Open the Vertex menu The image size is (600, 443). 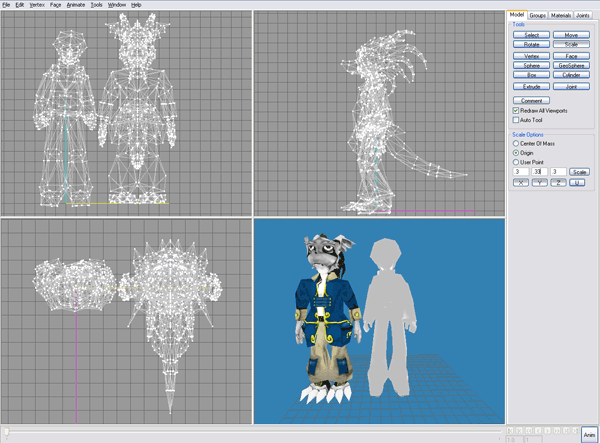[37, 5]
